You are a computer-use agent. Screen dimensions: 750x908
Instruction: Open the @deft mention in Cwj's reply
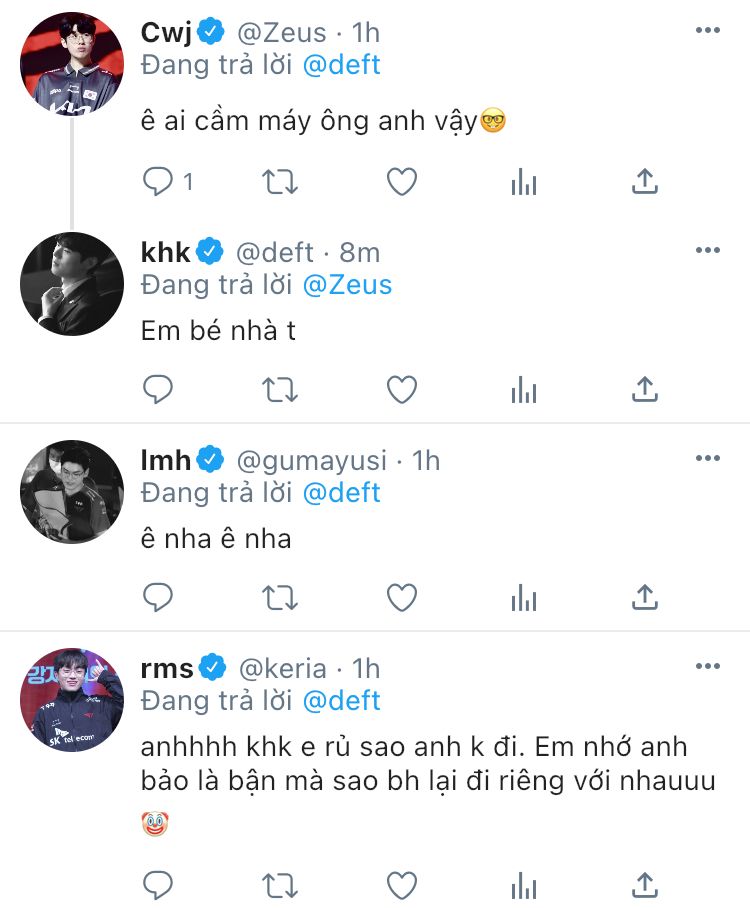pyautogui.click(x=342, y=66)
